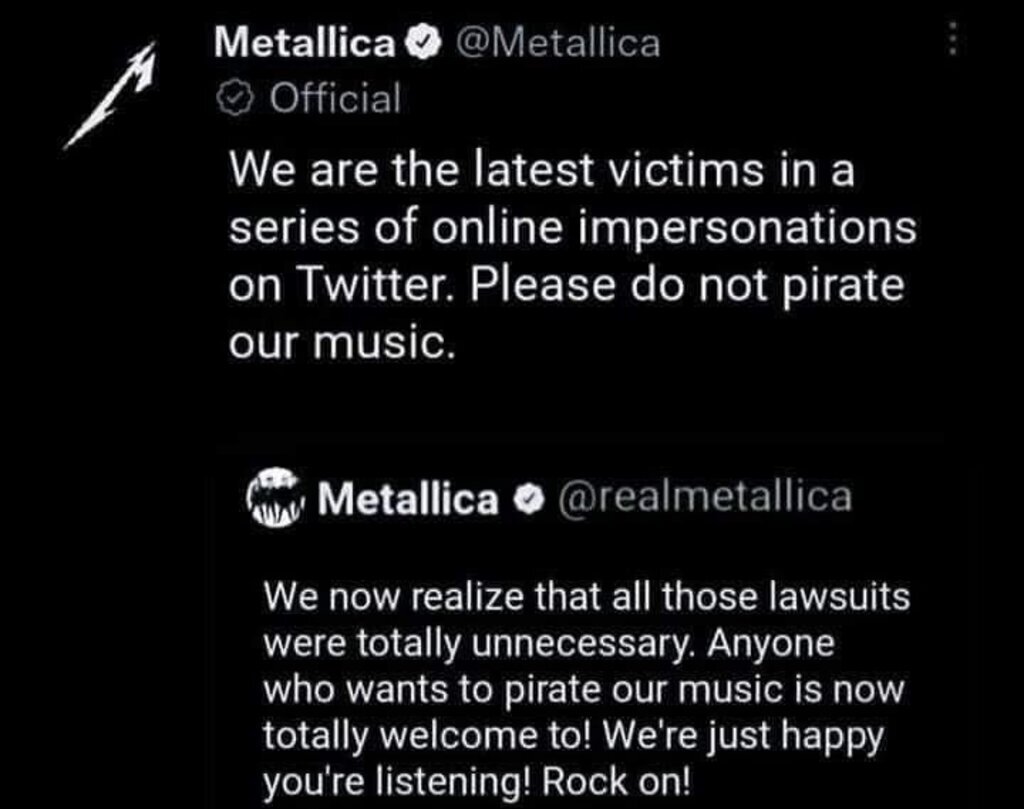Click the "Official" account label
Image resolution: width=1024 pixels, height=809 pixels.
[x=335, y=99]
